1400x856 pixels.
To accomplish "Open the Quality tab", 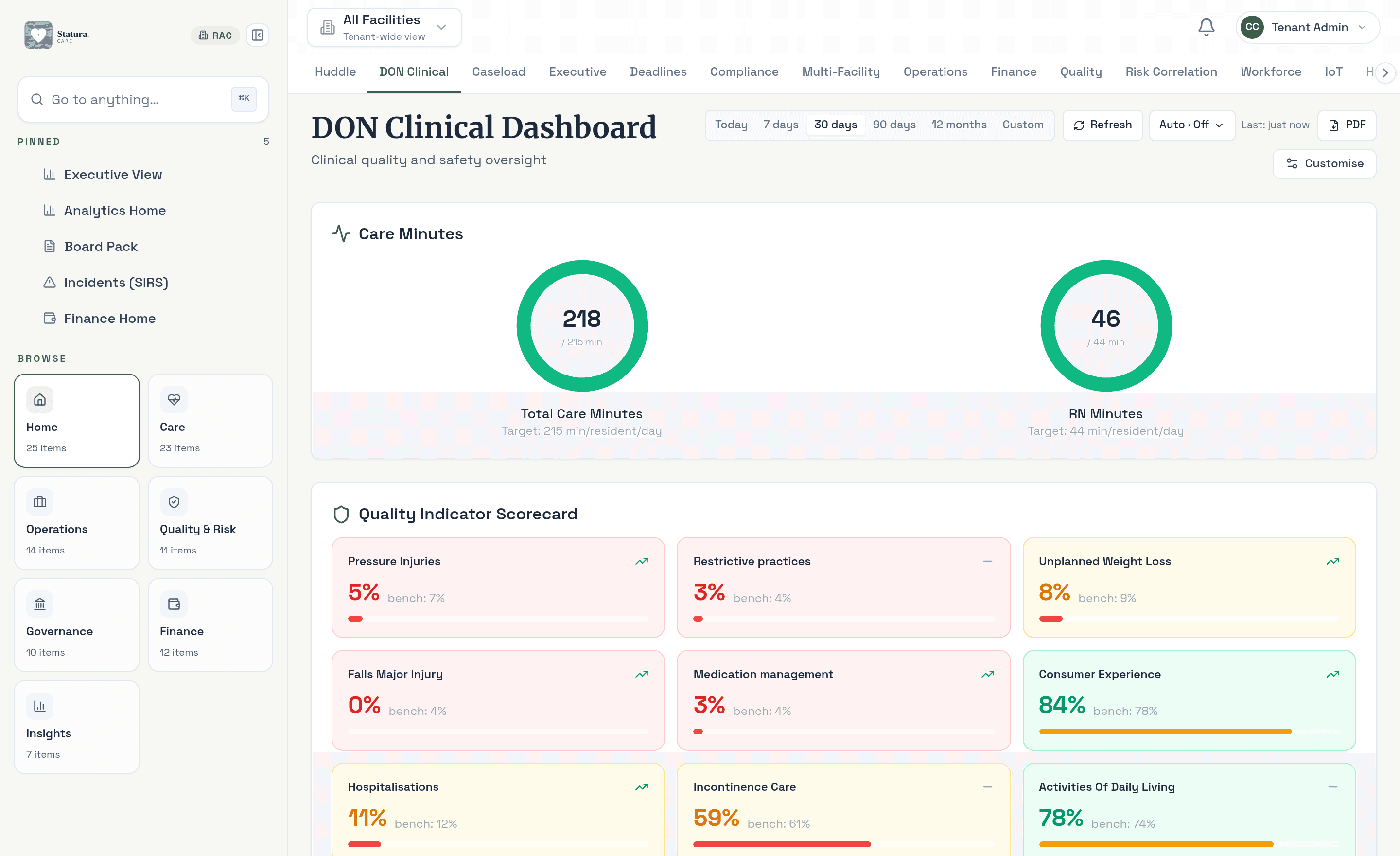I will coord(1081,72).
